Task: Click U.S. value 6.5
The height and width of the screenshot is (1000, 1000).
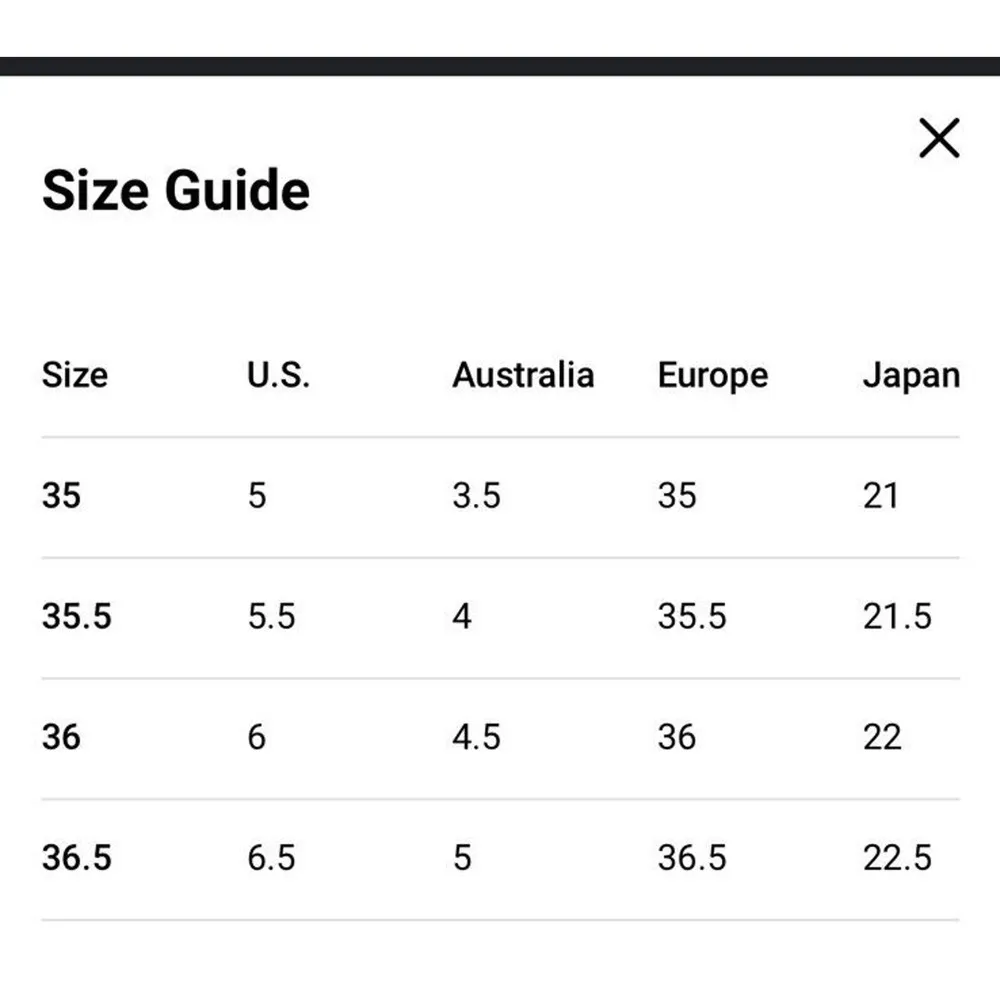Action: point(272,858)
